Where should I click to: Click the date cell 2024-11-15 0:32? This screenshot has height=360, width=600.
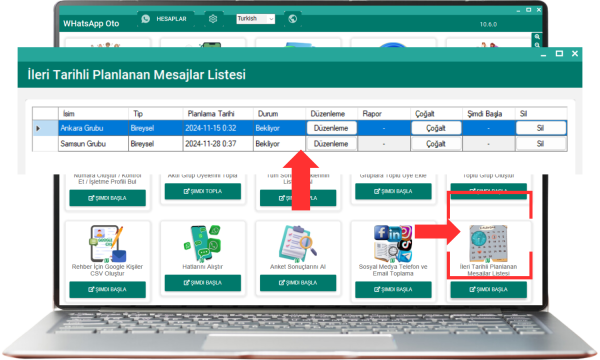point(218,128)
